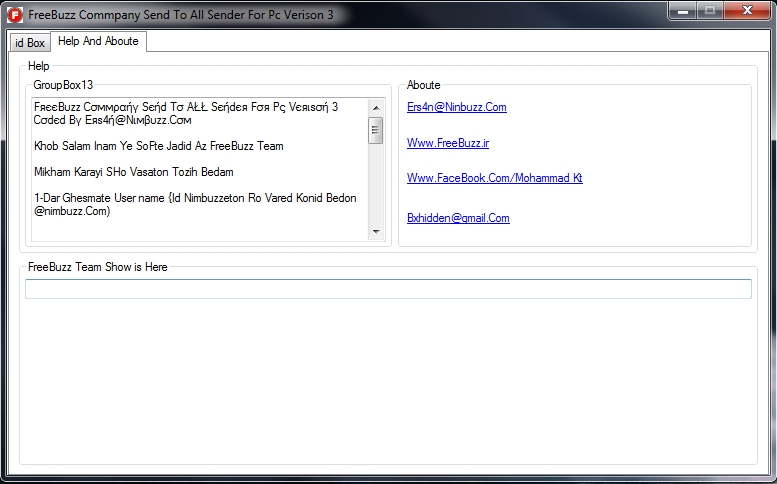
Task: Open the Ers4n@Ninbuzz.Com link
Action: 456,107
